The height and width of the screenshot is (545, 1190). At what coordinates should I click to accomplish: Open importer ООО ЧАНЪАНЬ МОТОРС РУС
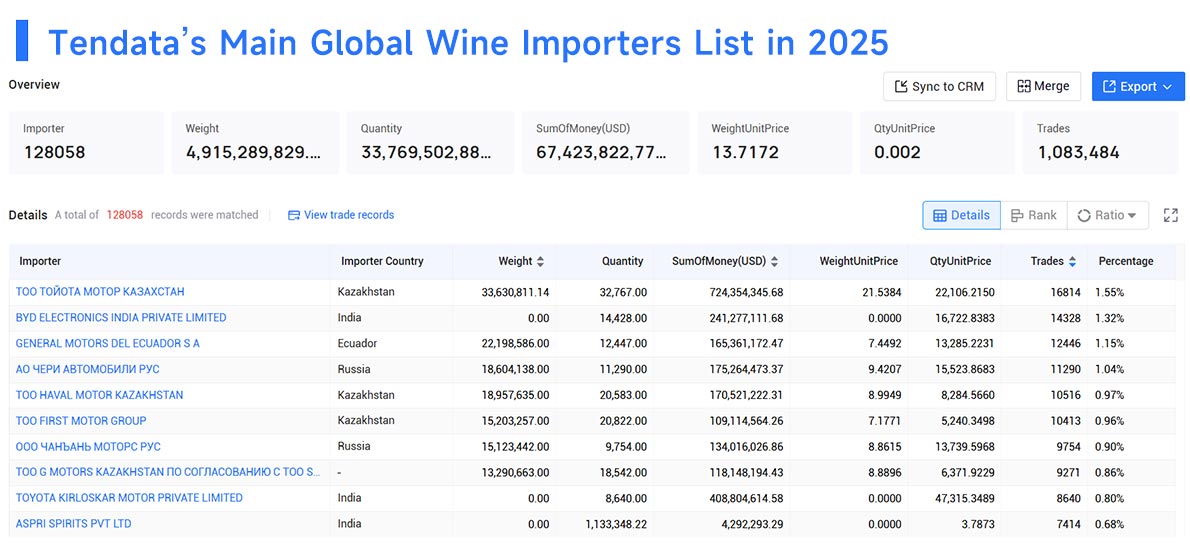coord(88,446)
